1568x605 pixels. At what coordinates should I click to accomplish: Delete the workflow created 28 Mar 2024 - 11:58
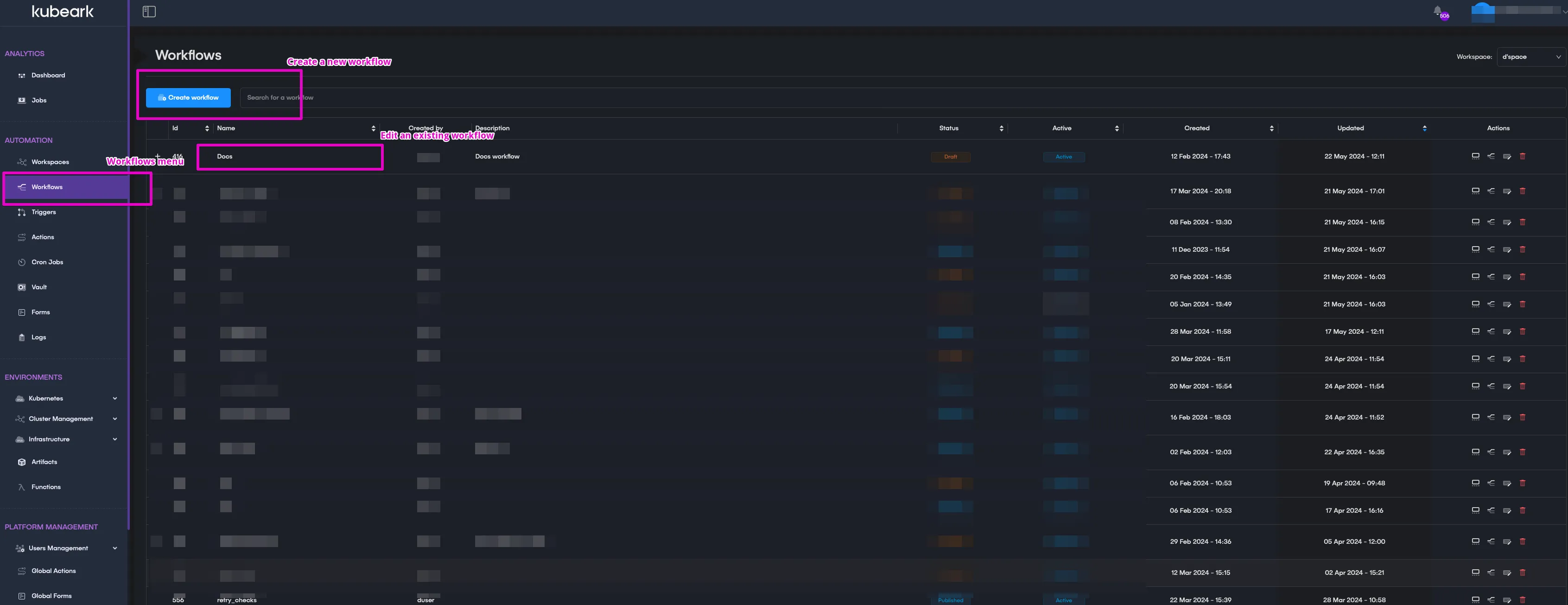point(1523,332)
